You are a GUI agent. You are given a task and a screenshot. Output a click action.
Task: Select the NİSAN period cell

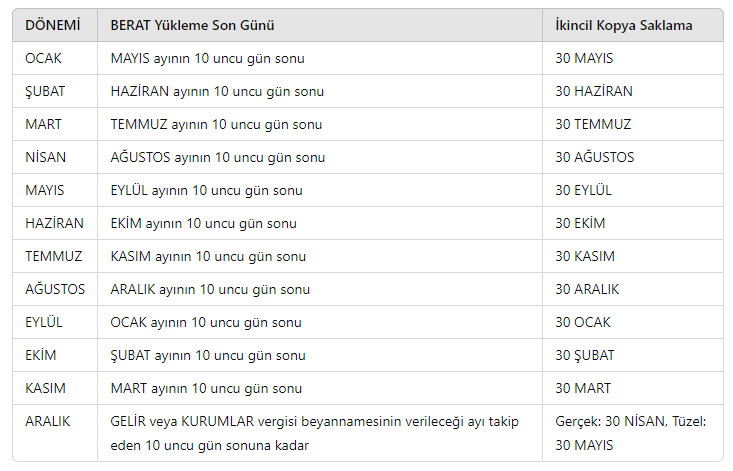coord(55,157)
